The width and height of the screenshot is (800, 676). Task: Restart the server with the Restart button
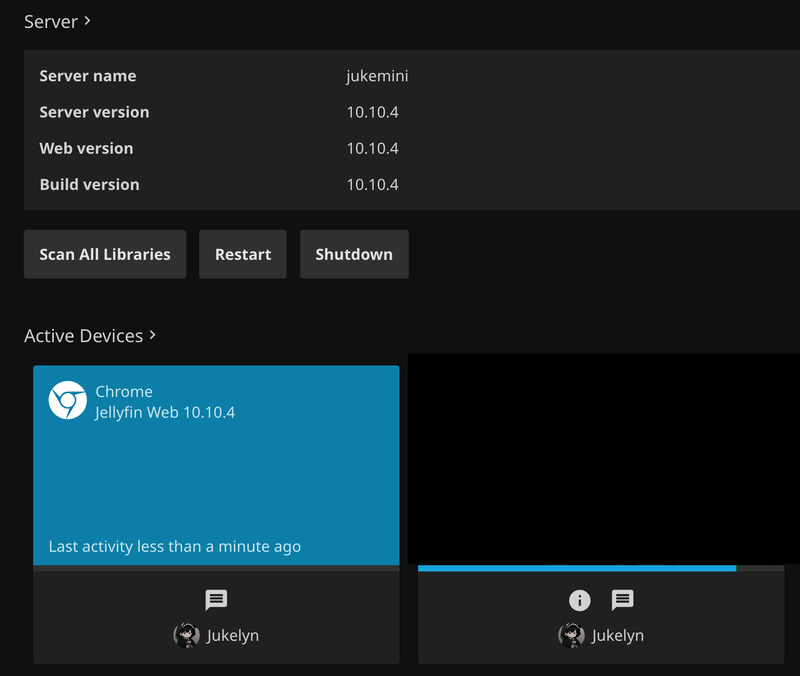coord(243,254)
